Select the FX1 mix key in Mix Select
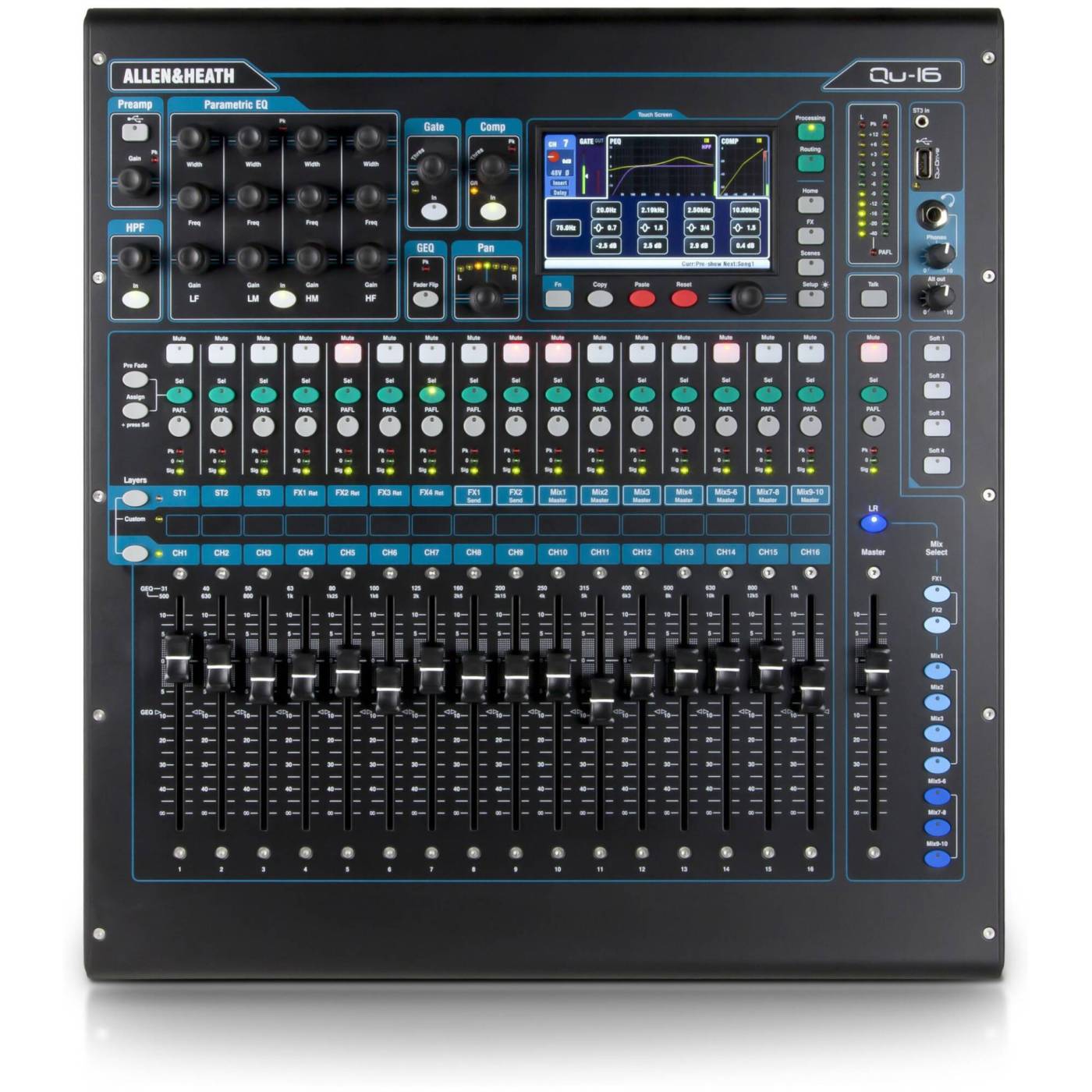This screenshot has height=1092, width=1092. pyautogui.click(x=936, y=594)
